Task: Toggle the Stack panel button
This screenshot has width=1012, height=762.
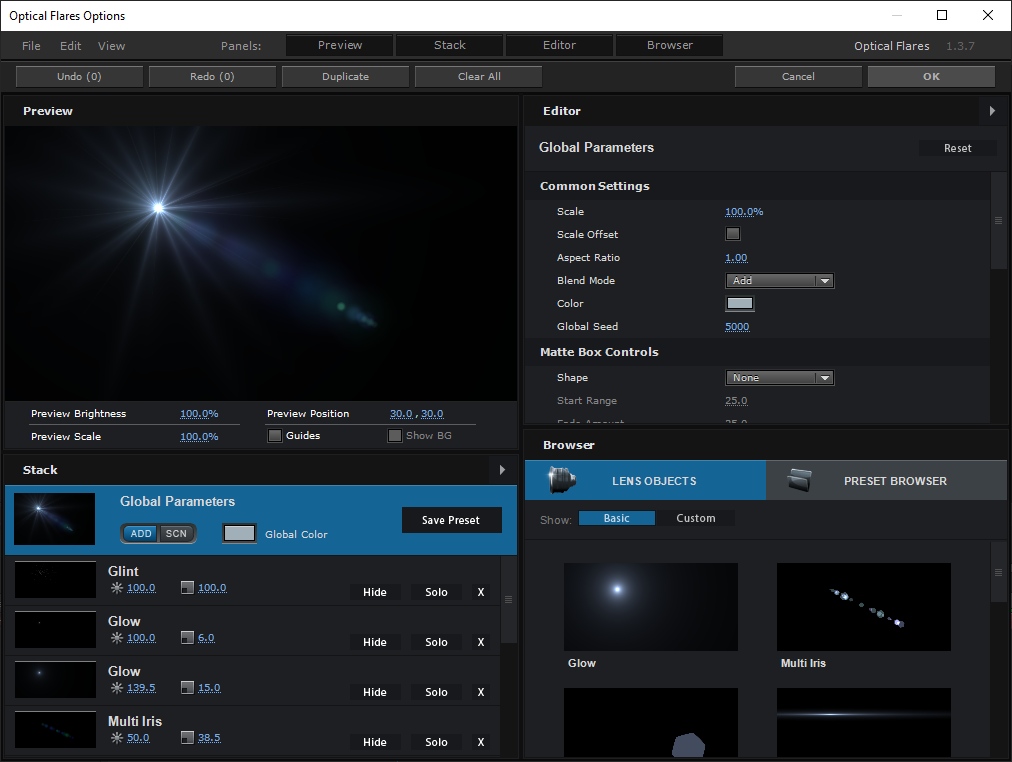Action: point(449,45)
